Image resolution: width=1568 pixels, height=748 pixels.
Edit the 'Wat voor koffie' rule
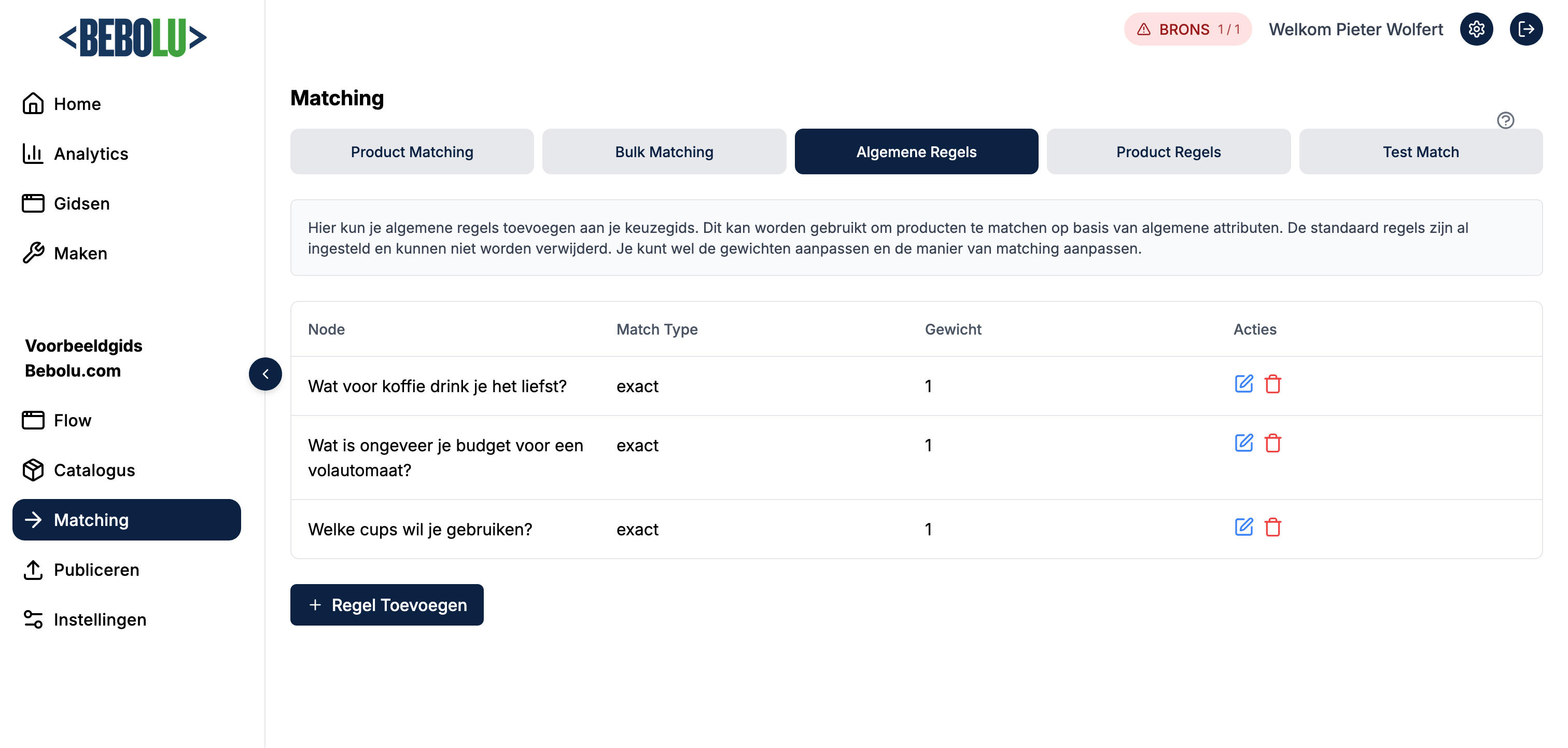click(x=1243, y=384)
